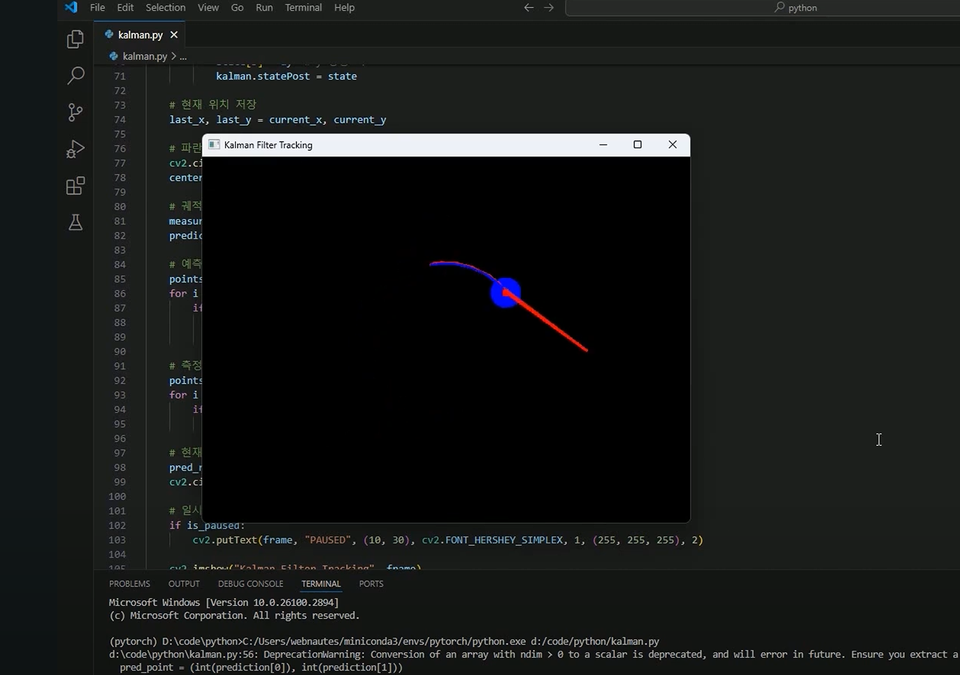This screenshot has height=675, width=960.
Task: Expand the breadcrumb ellipsis symbol
Action: click(183, 56)
